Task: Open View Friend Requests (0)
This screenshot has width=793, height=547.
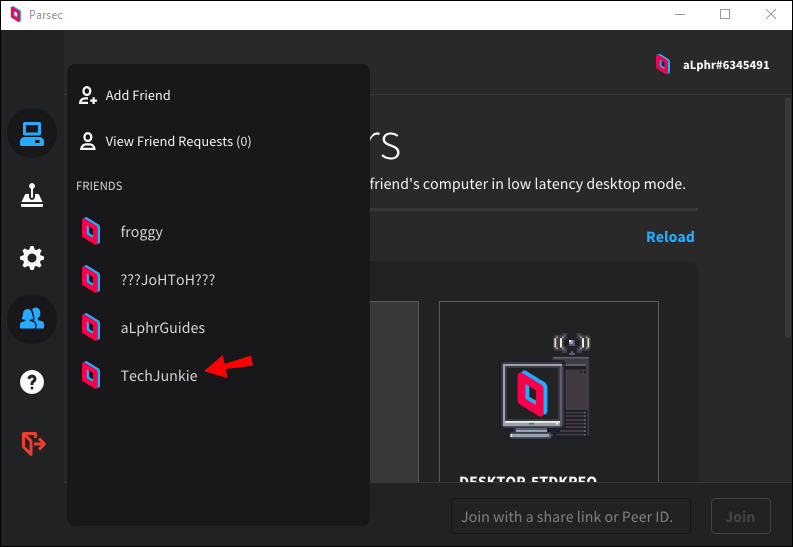Action: tap(178, 142)
